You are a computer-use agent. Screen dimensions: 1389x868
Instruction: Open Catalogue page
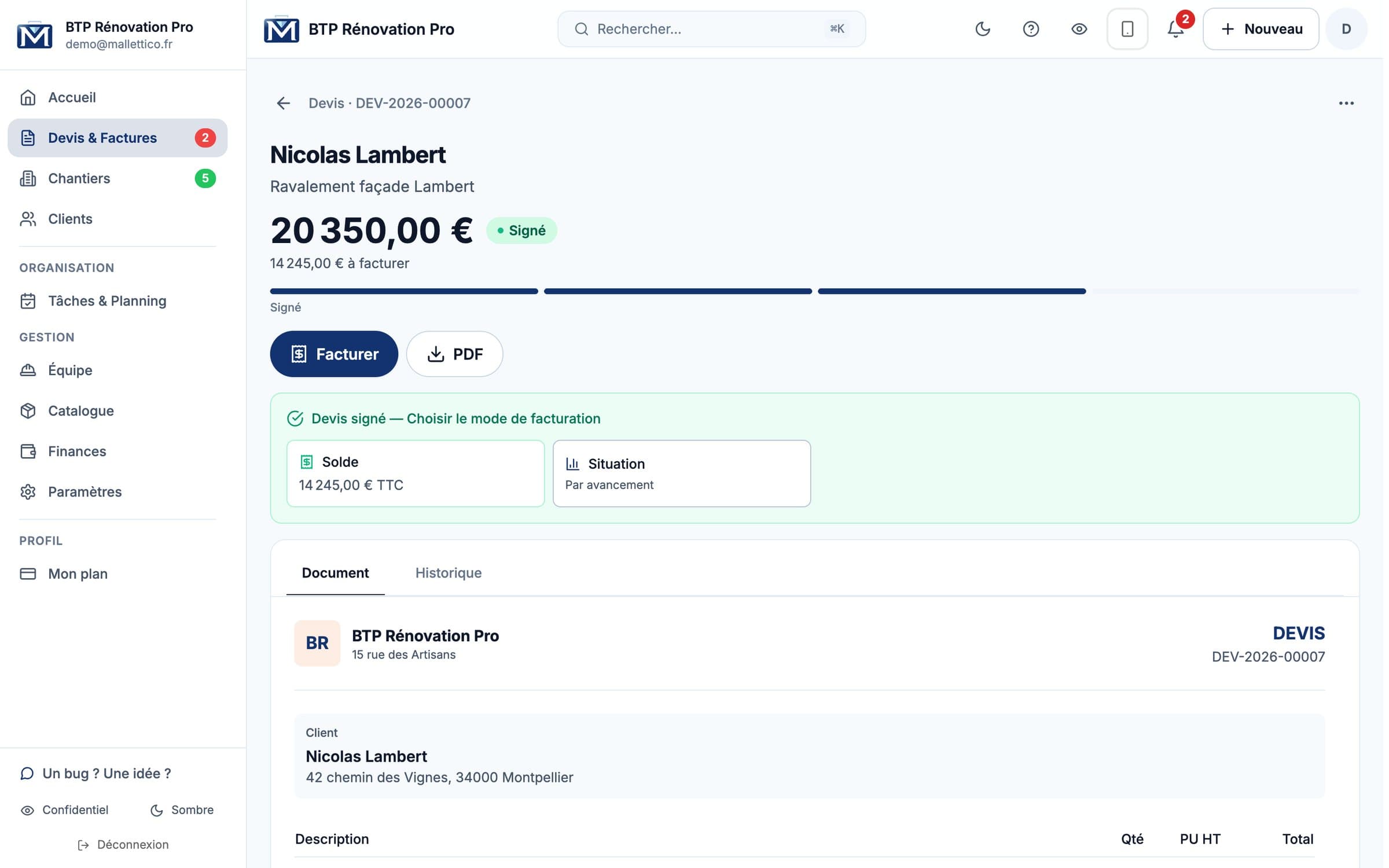(117, 411)
